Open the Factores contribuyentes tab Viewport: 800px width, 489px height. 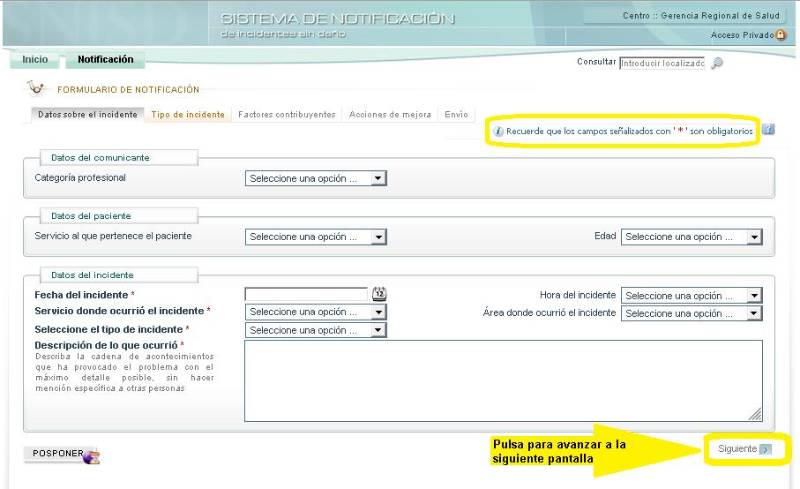point(286,114)
